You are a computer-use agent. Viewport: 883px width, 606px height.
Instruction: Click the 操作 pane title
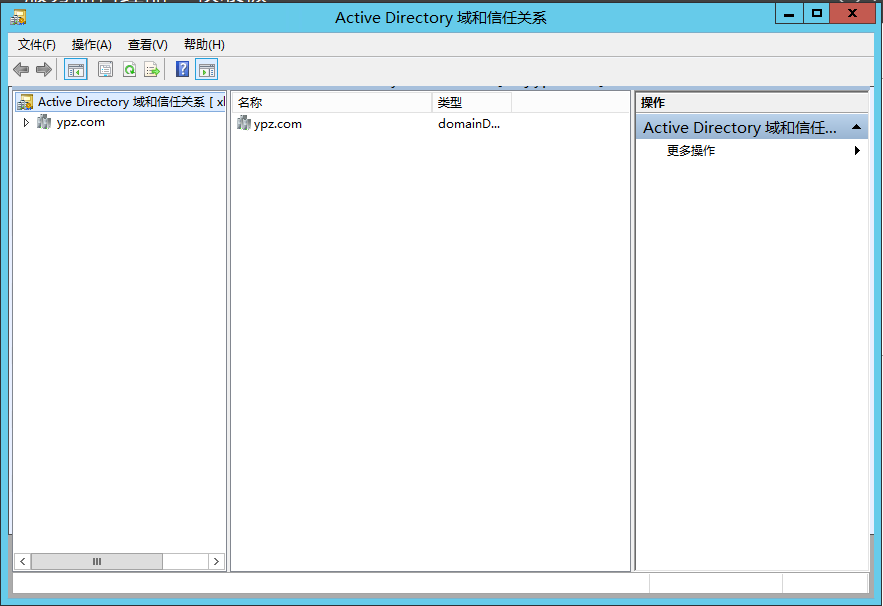point(653,103)
